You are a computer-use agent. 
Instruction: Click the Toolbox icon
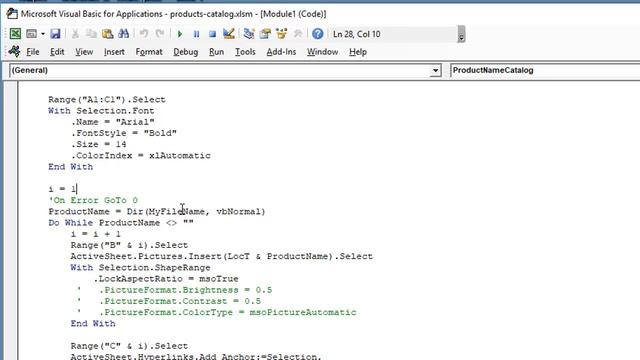click(x=298, y=34)
